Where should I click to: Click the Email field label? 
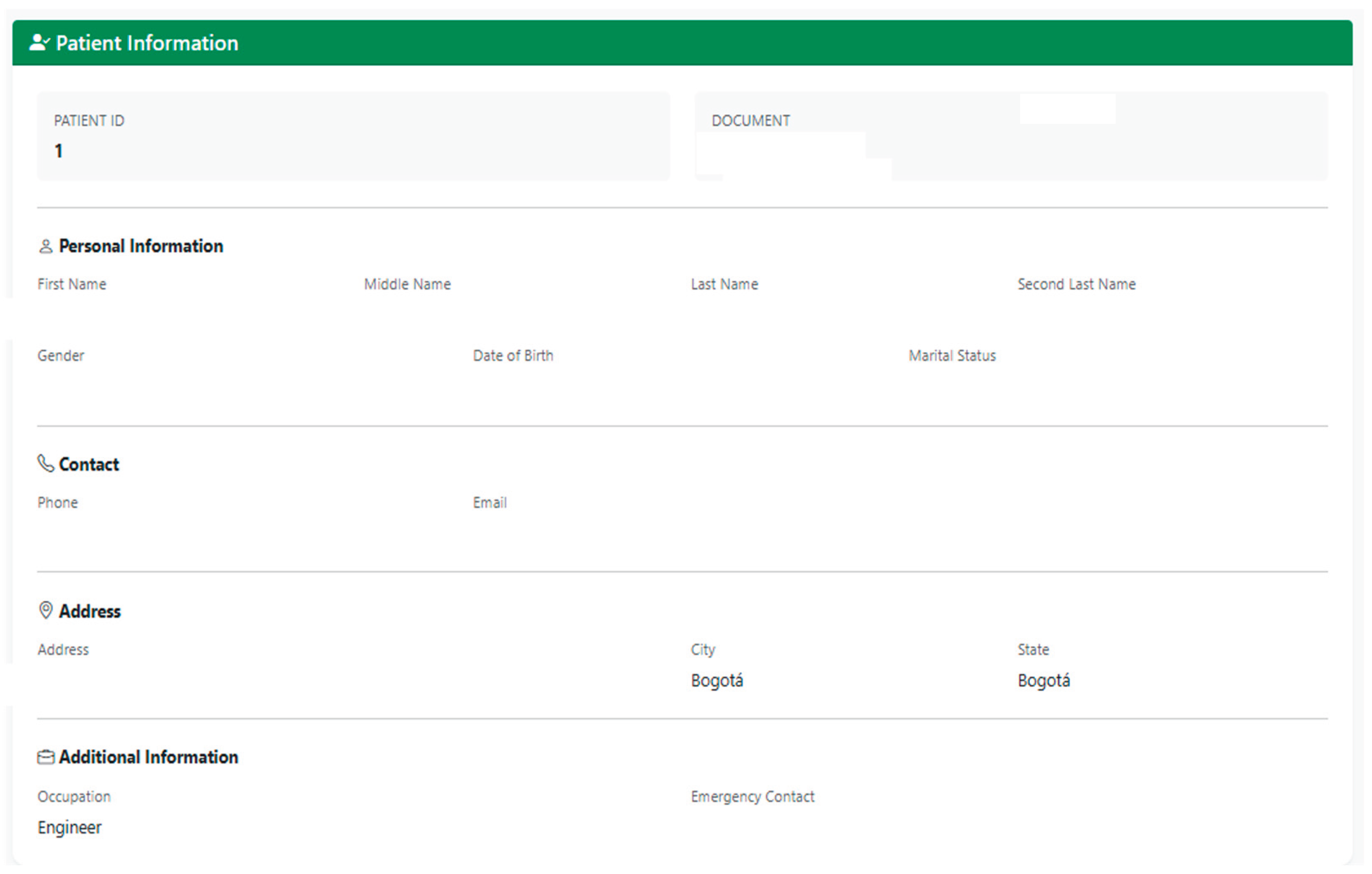[x=490, y=503]
